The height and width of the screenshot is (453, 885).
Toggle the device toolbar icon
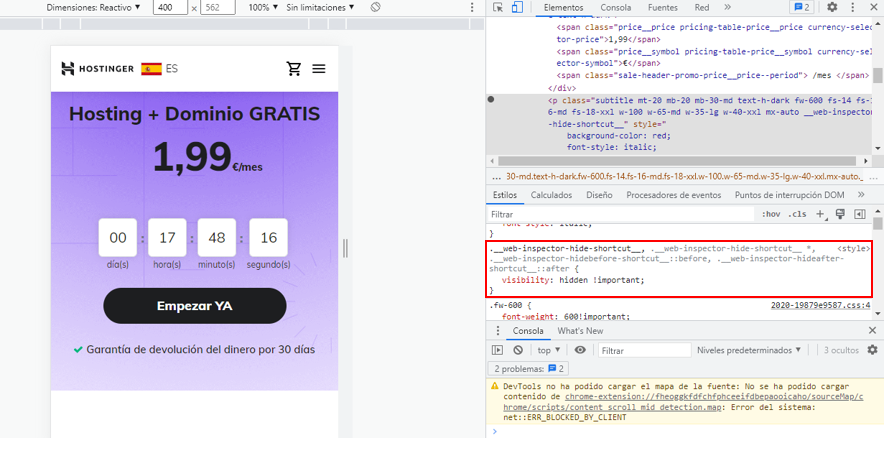pos(516,8)
